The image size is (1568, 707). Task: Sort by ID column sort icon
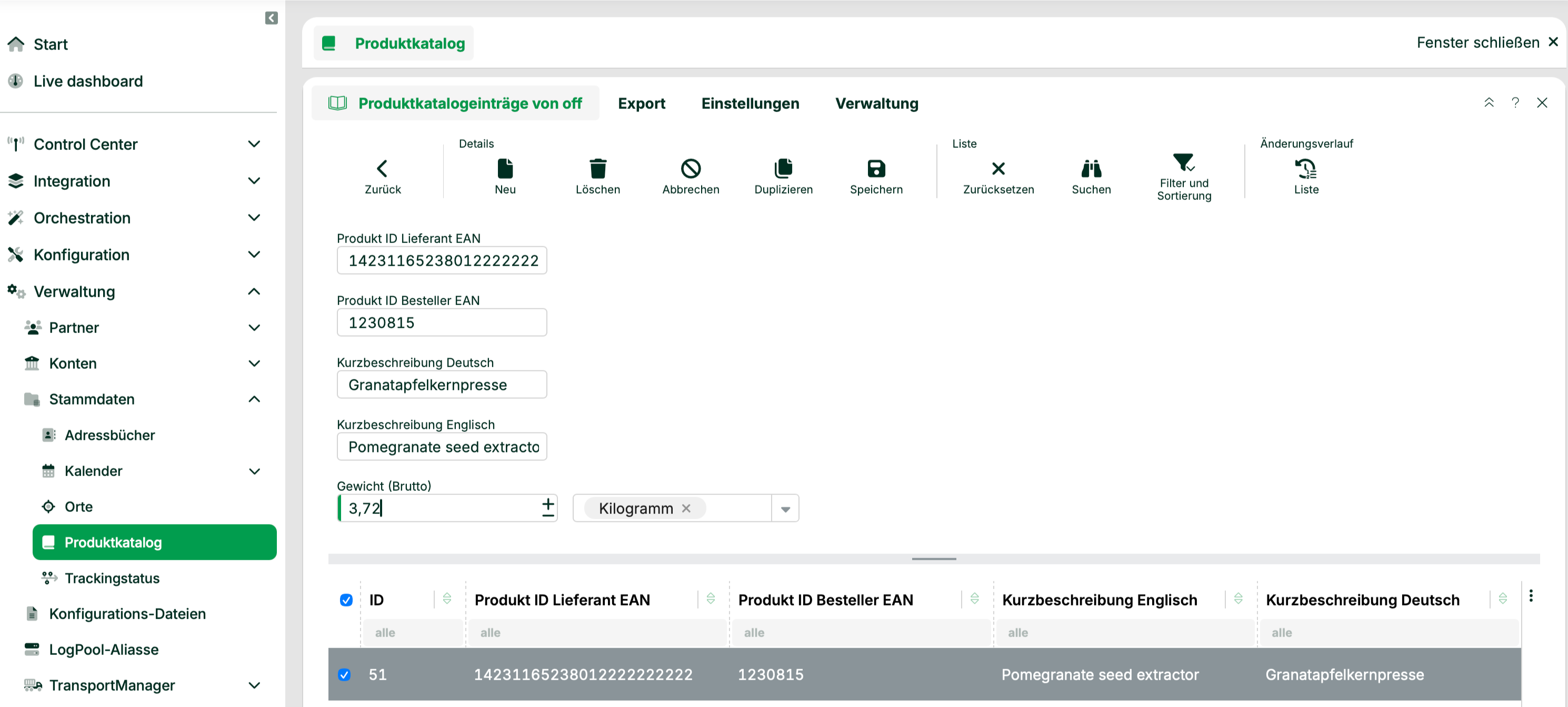[447, 599]
